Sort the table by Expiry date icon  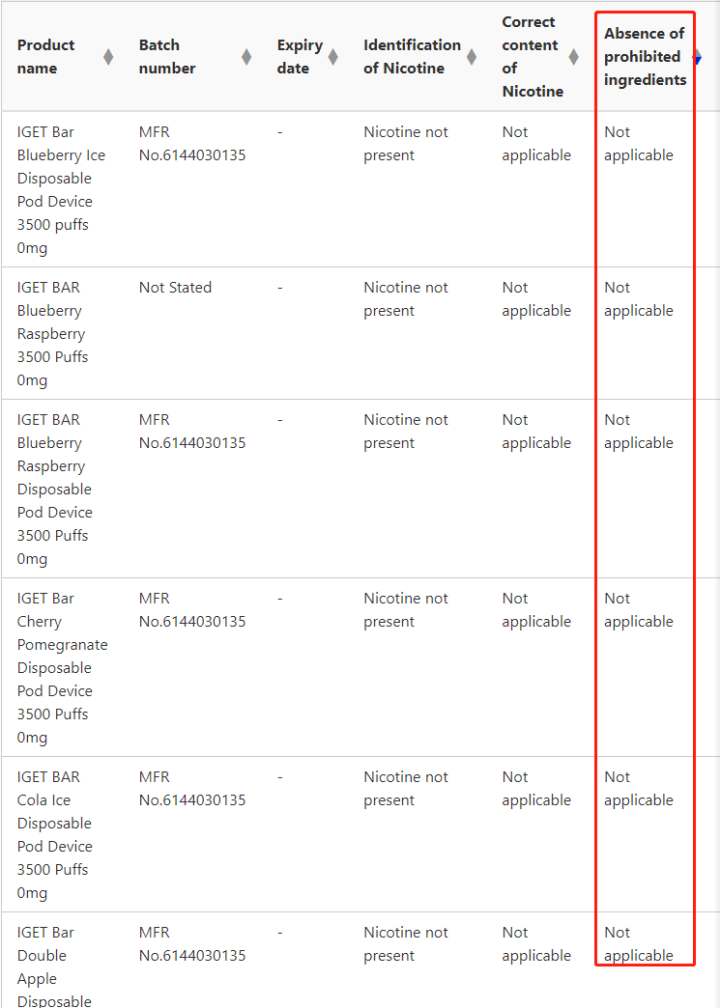tap(333, 57)
